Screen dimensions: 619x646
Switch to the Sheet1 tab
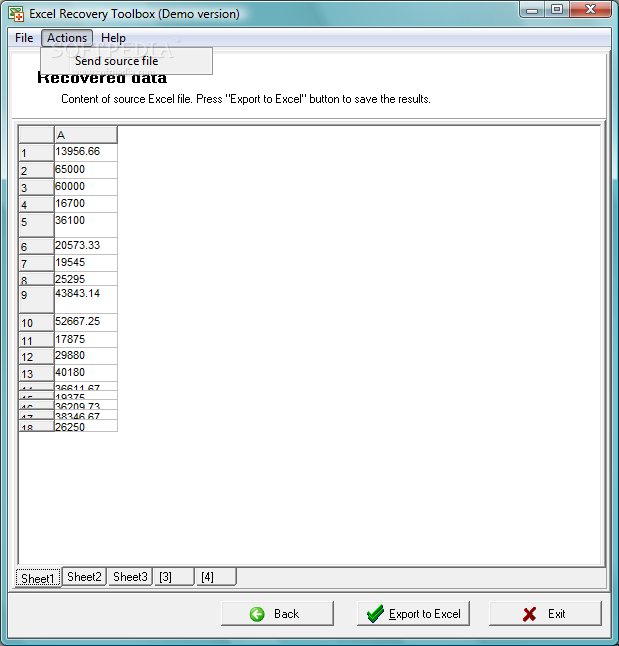coord(38,578)
